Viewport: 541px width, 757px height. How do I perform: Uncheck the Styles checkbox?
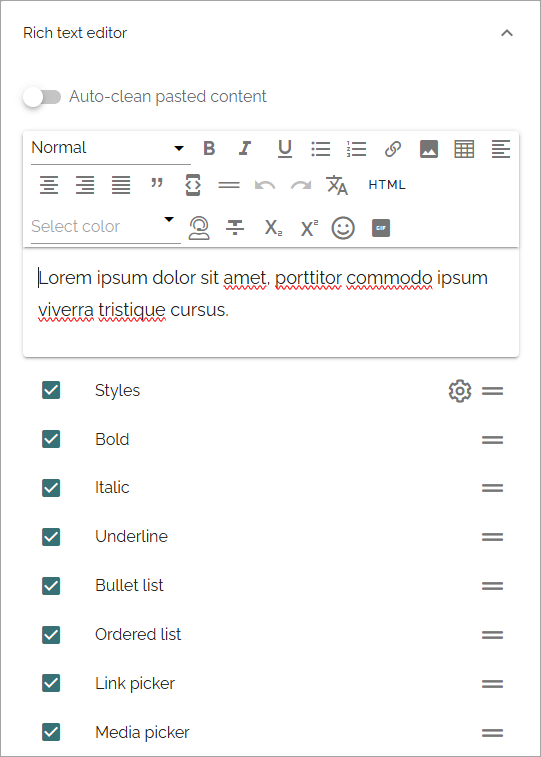point(51,390)
